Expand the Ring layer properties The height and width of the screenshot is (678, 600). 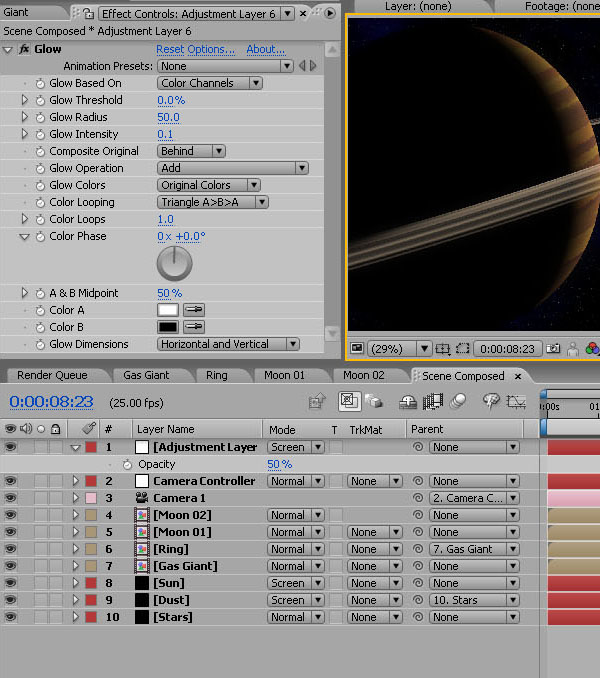coord(75,549)
